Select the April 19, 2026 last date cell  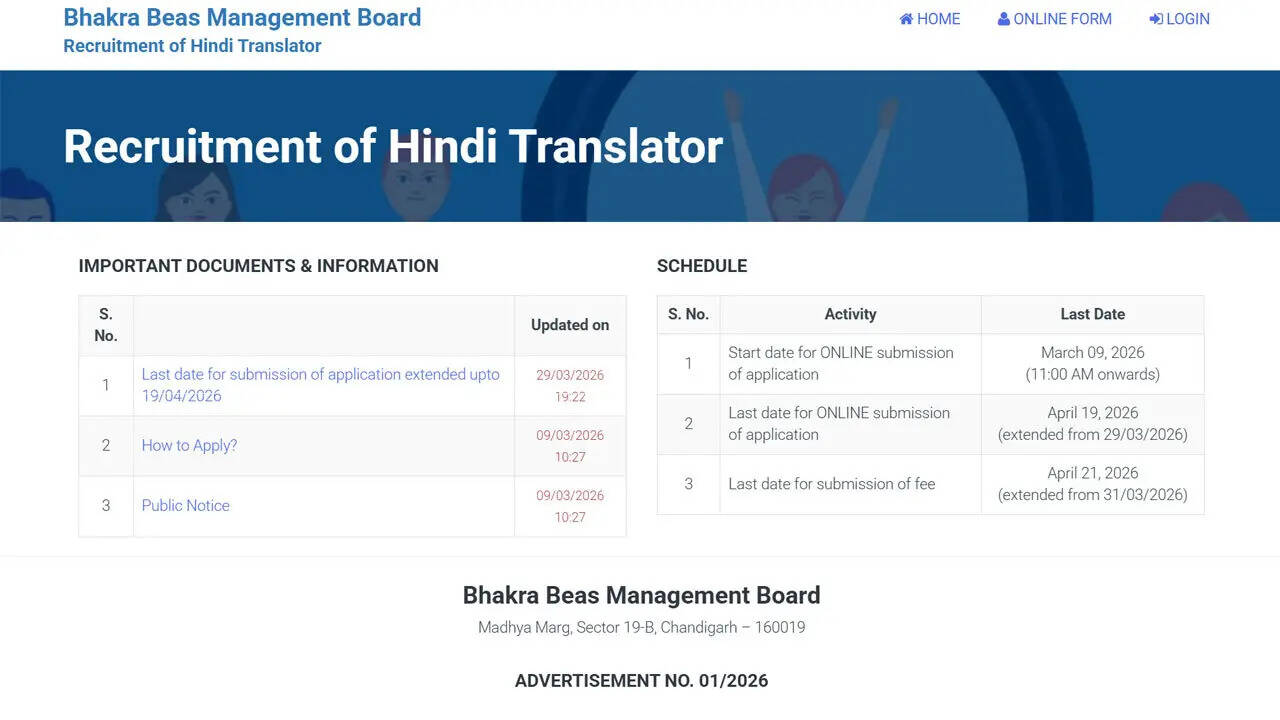click(1092, 423)
